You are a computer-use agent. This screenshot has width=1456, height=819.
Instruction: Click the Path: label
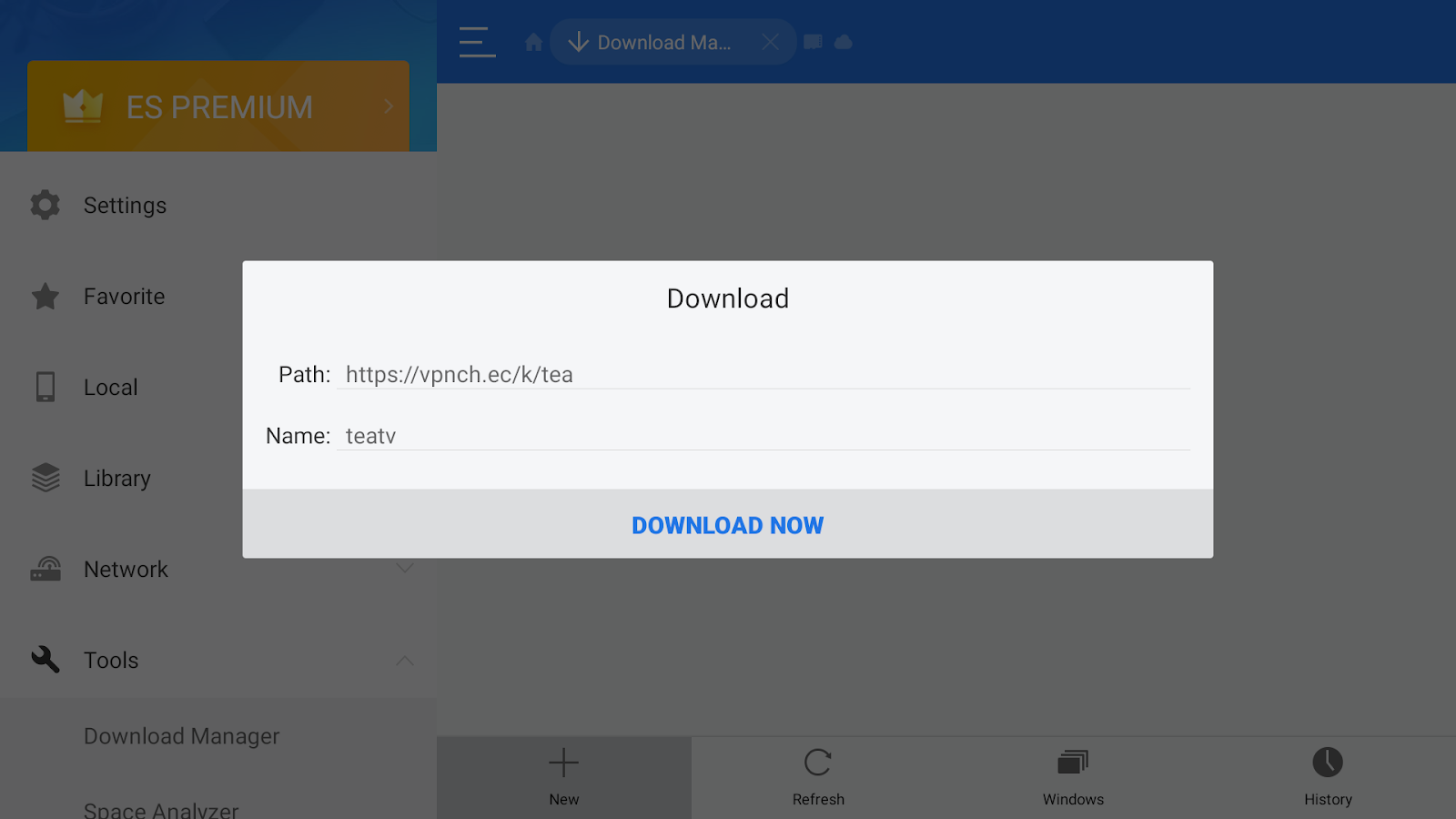click(x=304, y=374)
